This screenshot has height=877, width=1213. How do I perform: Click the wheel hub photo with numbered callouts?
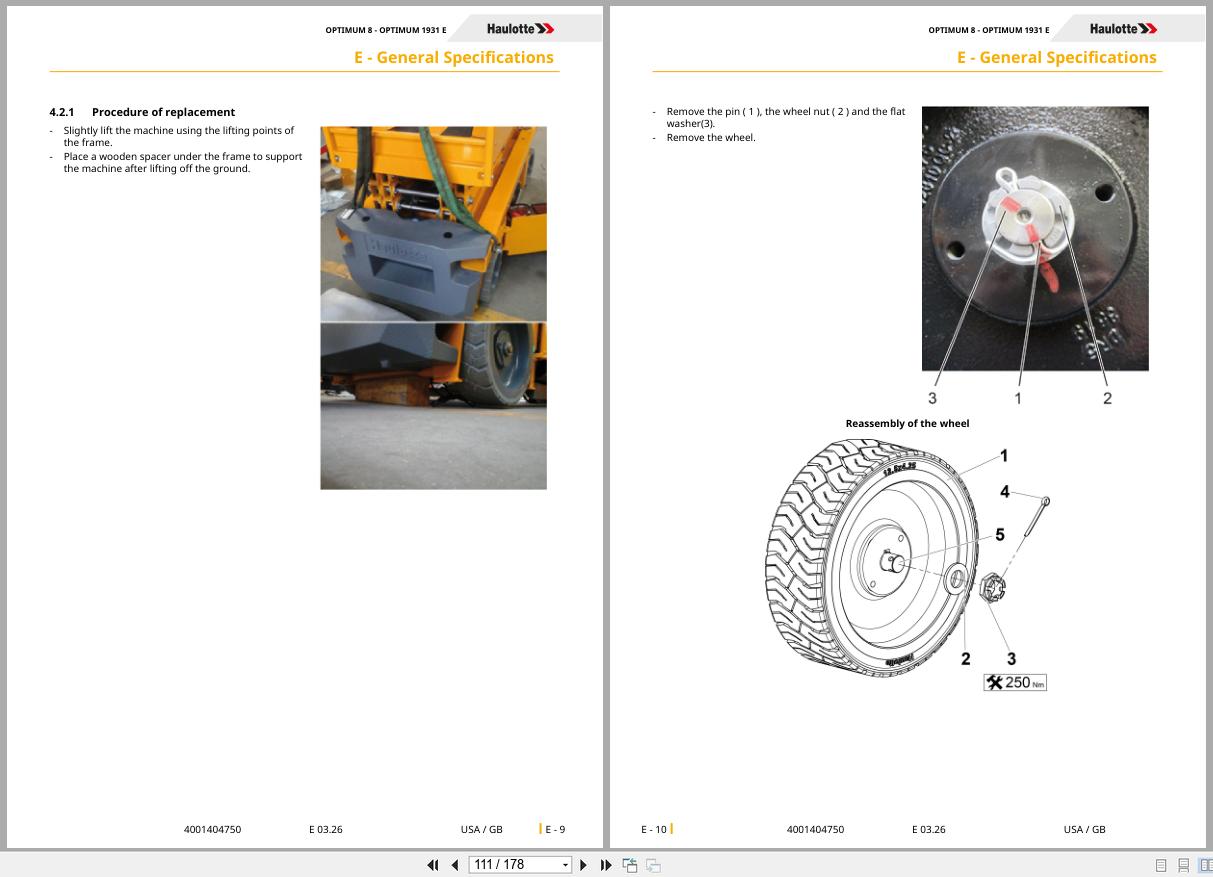point(1035,239)
